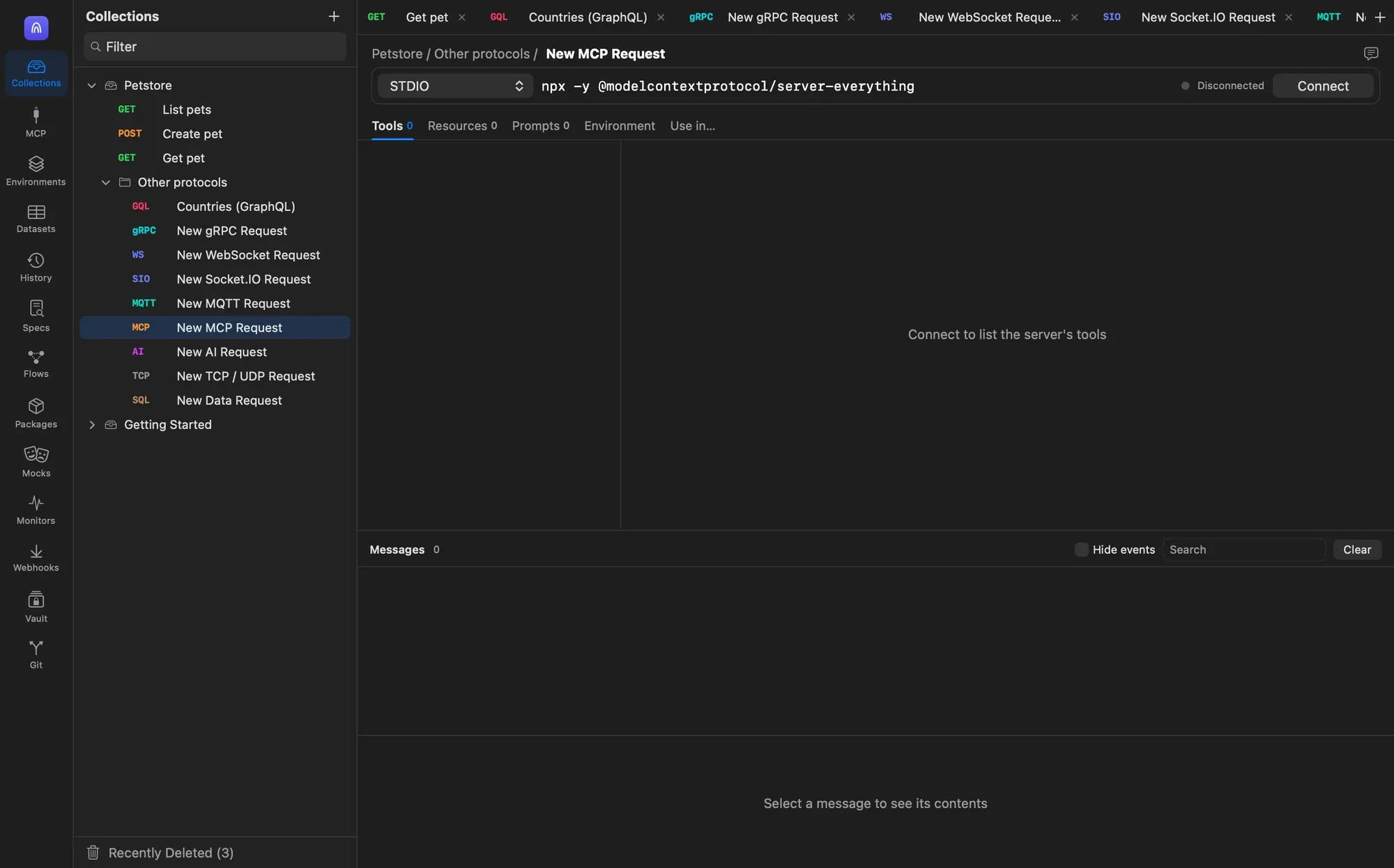Open the Datasets sidebar section

point(36,219)
